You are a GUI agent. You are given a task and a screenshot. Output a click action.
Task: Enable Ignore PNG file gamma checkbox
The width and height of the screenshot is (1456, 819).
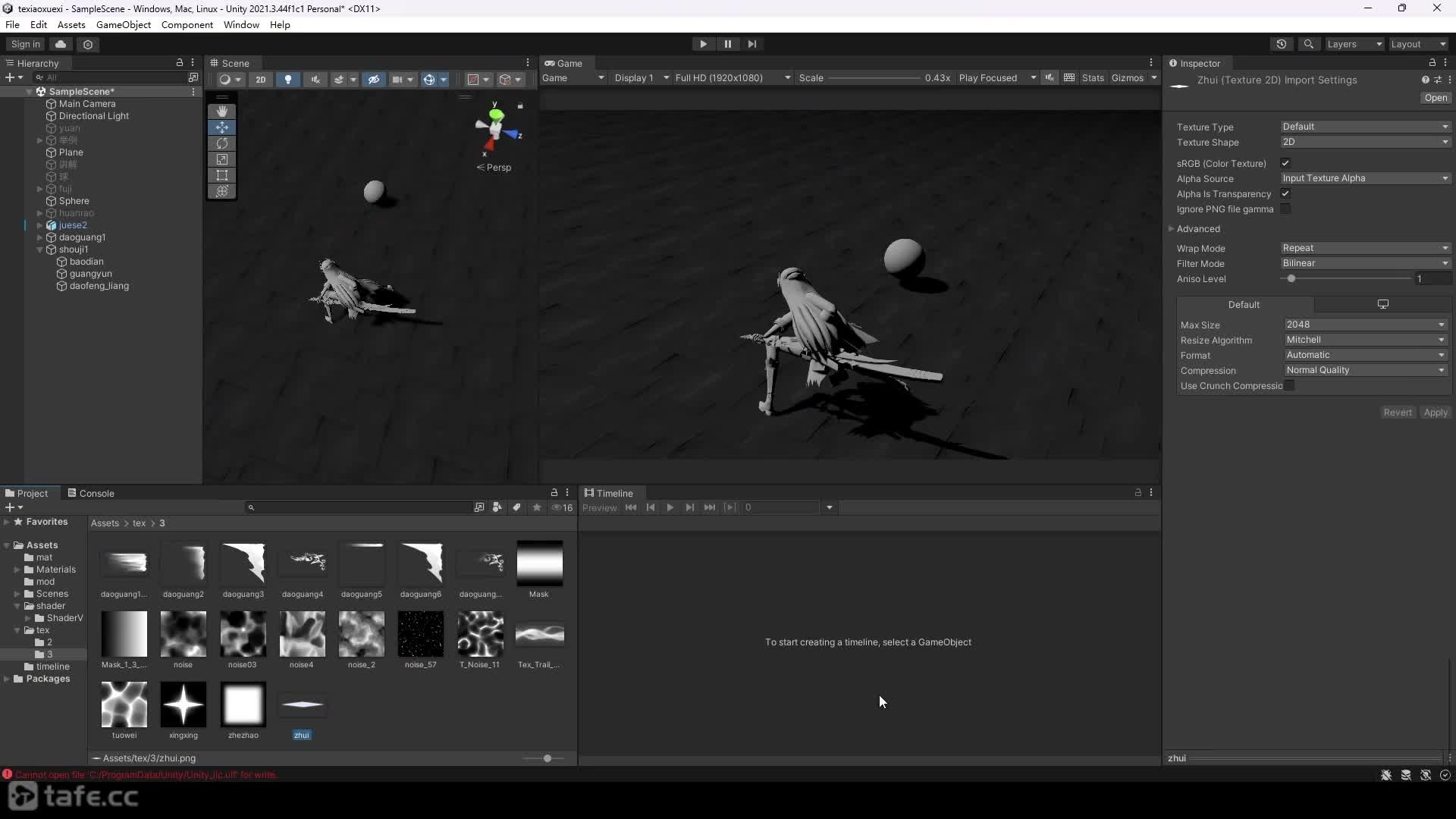click(1285, 209)
